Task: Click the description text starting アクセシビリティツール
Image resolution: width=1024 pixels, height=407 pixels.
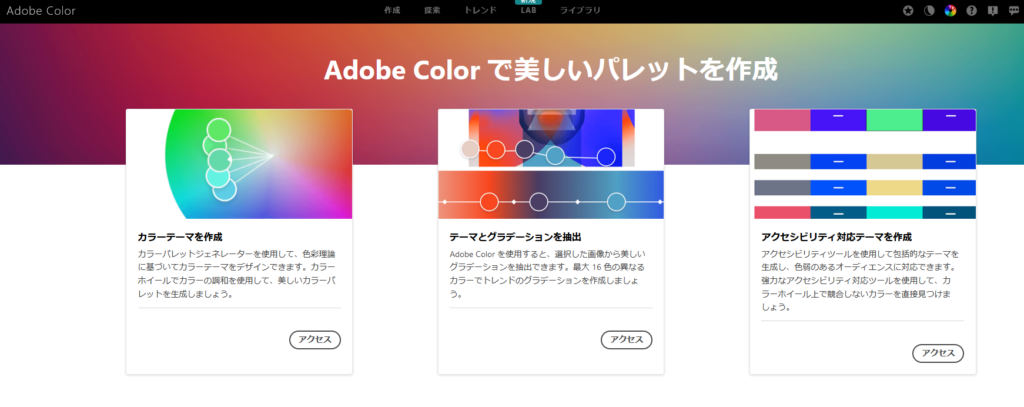Action: point(862,280)
